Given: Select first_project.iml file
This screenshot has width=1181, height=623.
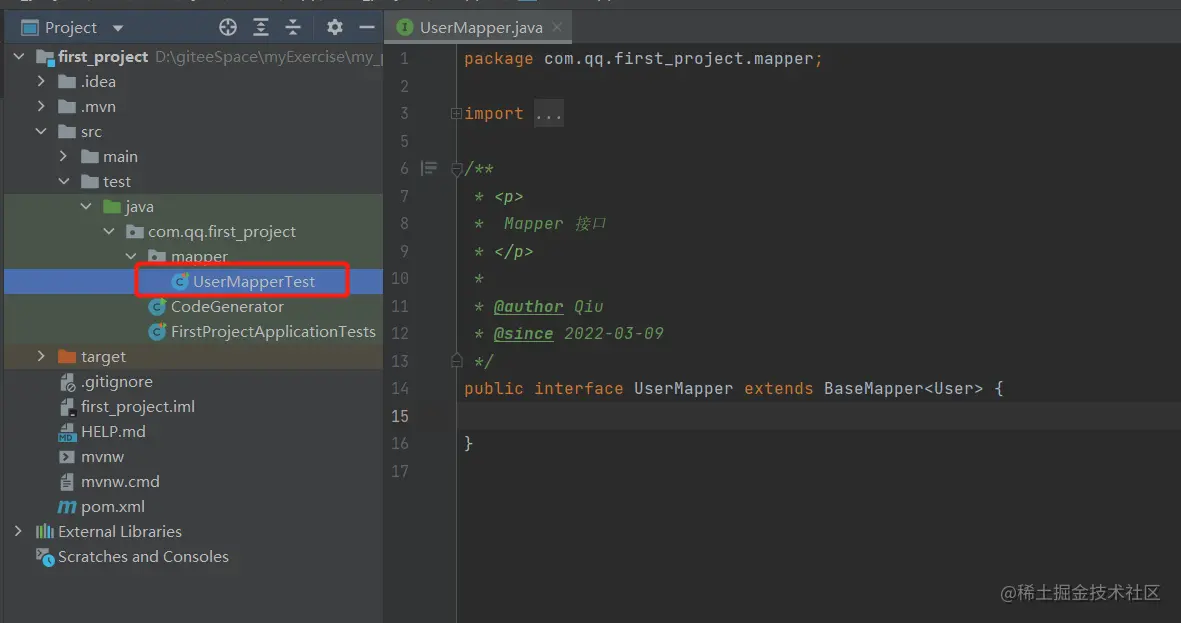Looking at the screenshot, I should [138, 407].
